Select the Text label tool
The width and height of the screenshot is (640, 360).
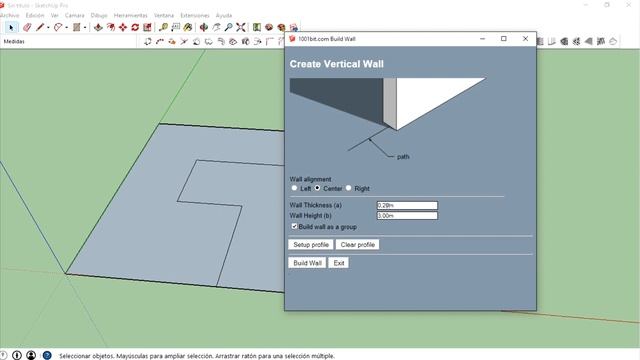[176, 27]
